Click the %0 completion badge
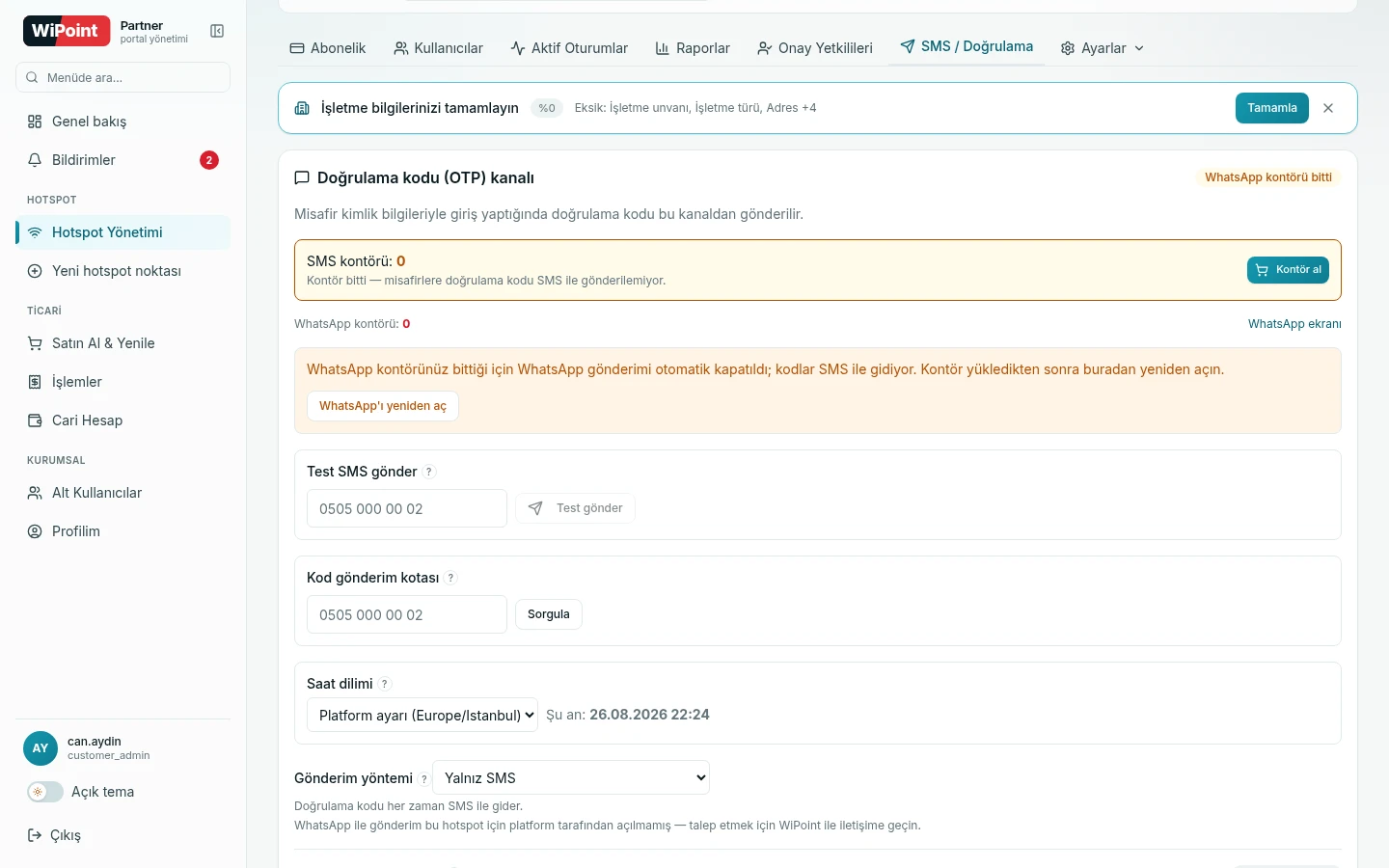This screenshot has height=868, width=1389. coord(547,108)
